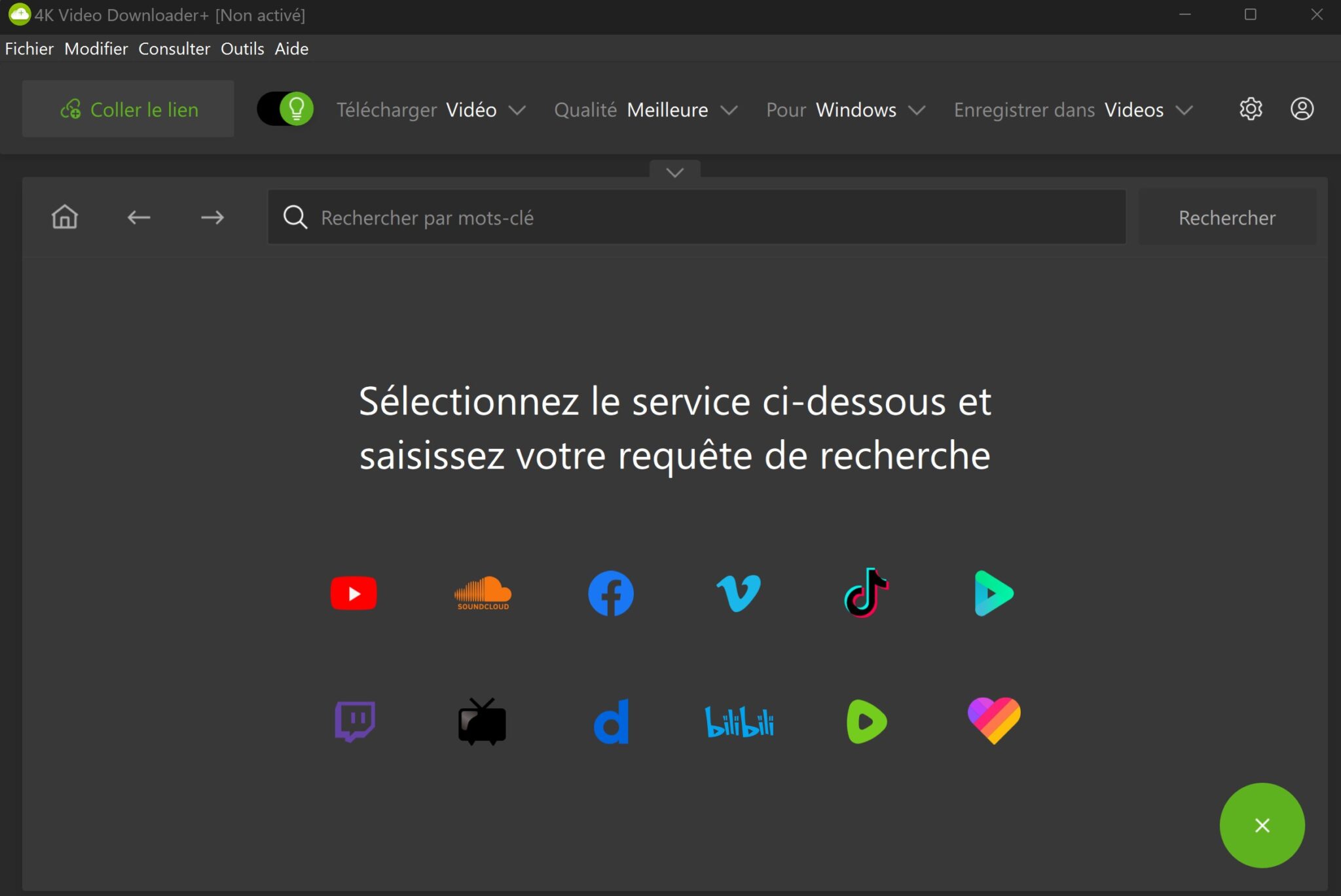Open the Consulter menu

[x=174, y=48]
